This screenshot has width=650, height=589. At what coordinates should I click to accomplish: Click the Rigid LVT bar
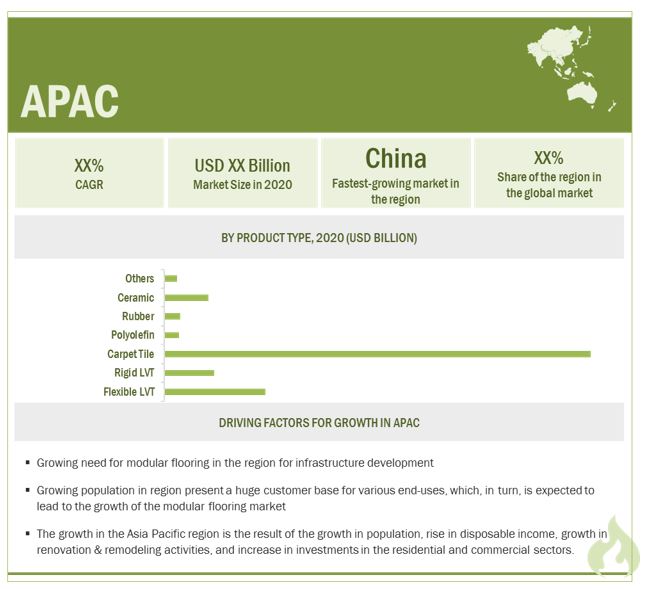click(189, 373)
